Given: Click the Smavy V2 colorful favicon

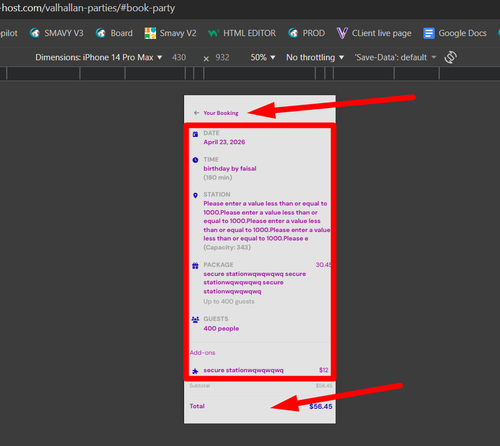Looking at the screenshot, I should click(x=150, y=33).
